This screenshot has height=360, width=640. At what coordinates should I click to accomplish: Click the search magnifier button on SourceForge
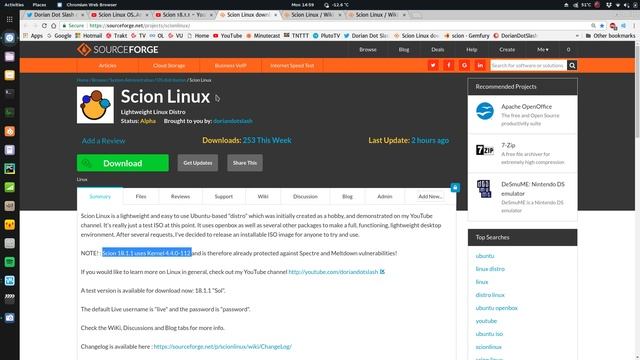click(x=572, y=65)
